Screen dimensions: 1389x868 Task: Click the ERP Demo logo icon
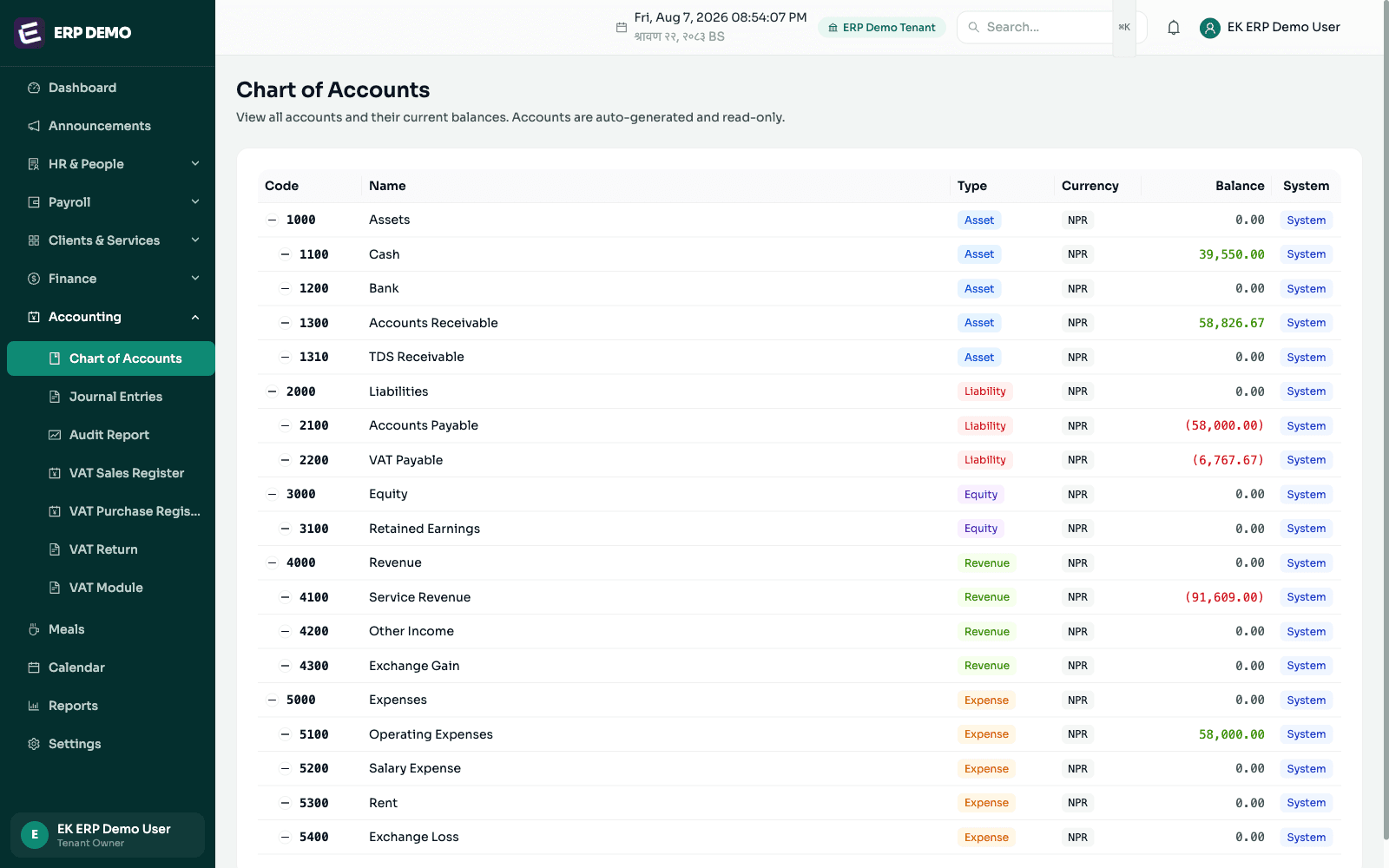click(x=30, y=32)
